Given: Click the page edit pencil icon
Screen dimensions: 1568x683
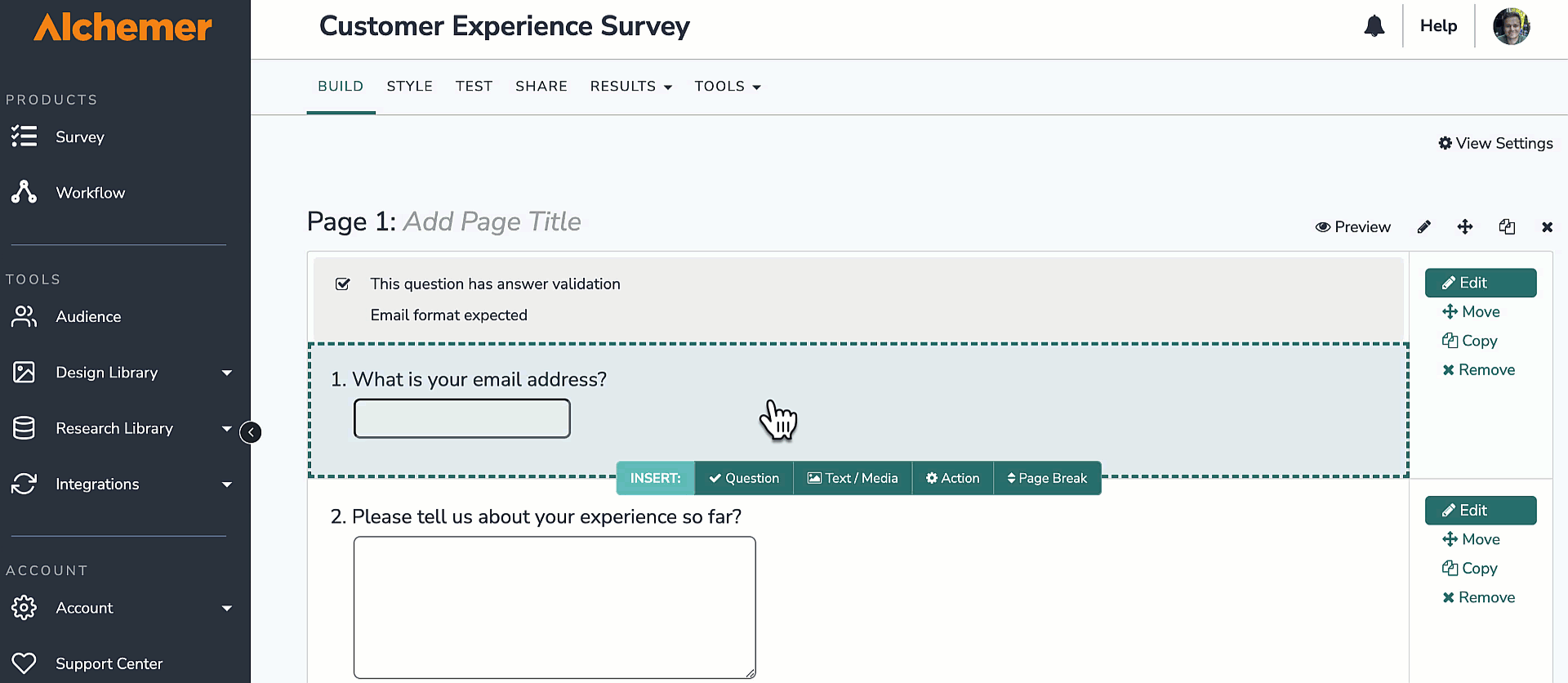Looking at the screenshot, I should tap(1423, 227).
